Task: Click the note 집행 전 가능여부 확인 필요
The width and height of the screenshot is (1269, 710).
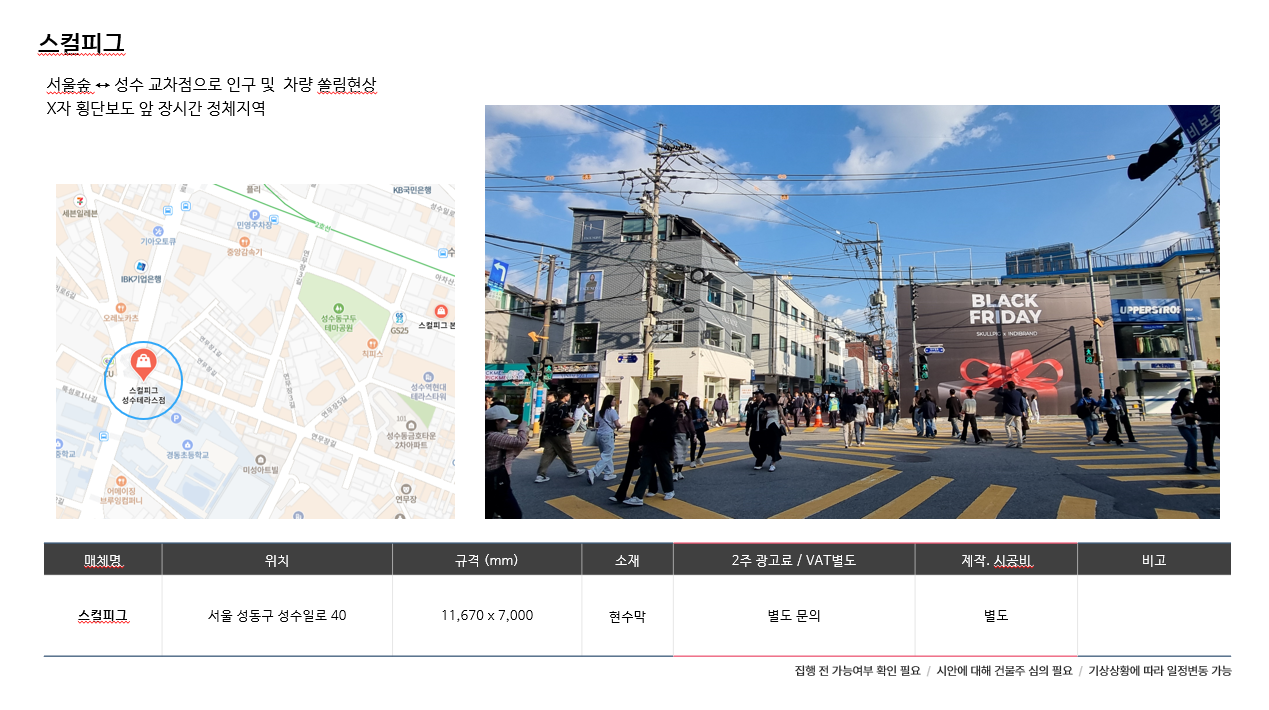Action: (857, 671)
